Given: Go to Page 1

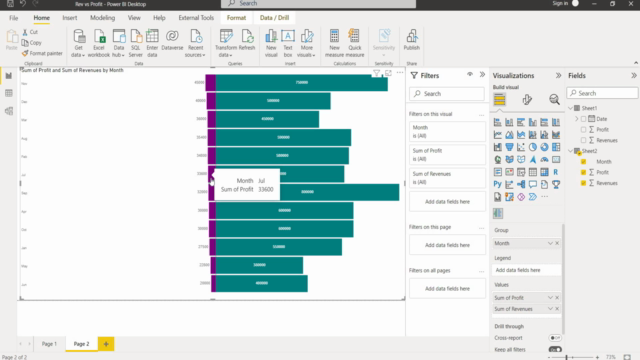Looking at the screenshot, I should 49,344.
